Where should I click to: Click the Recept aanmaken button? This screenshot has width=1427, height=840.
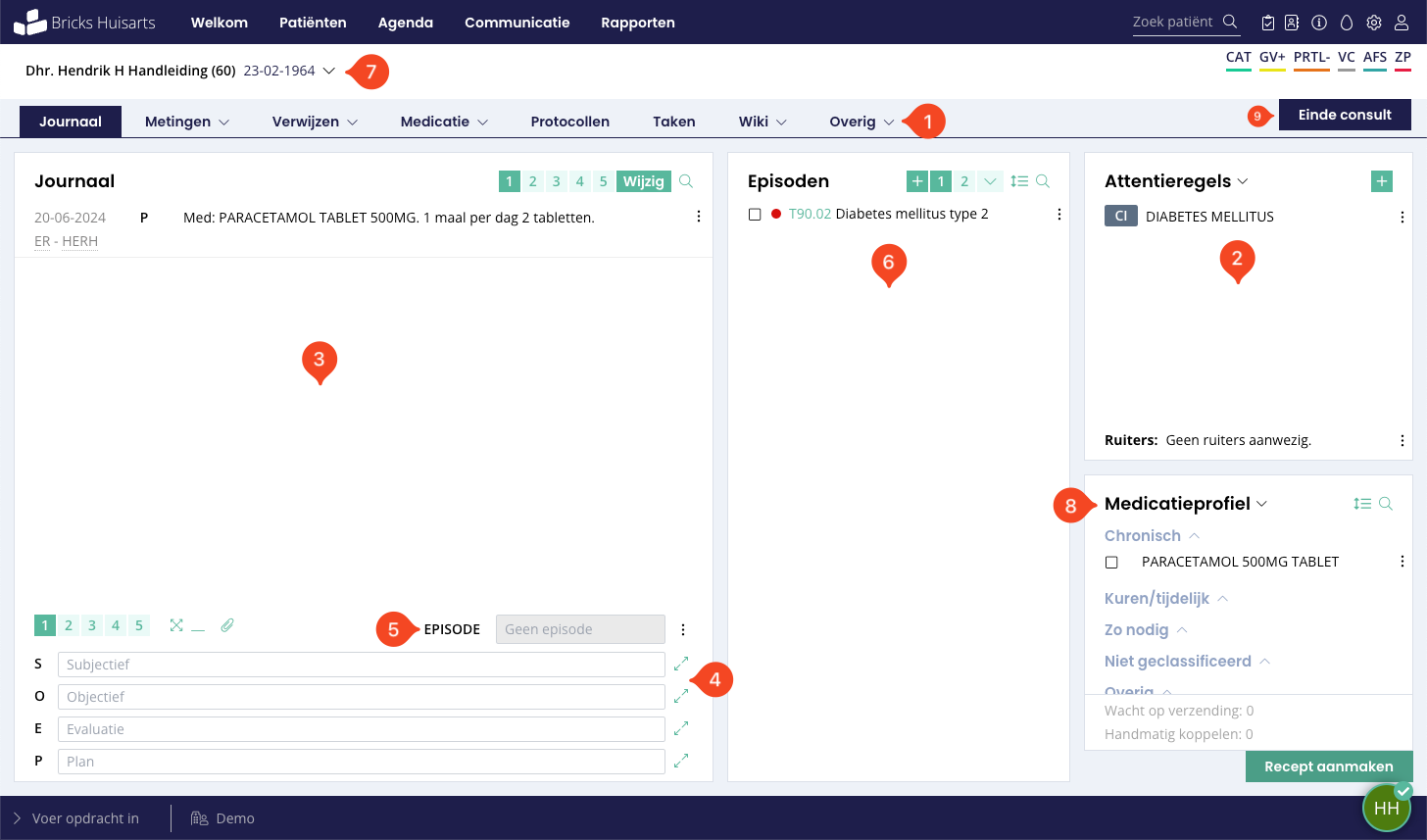coord(1328,766)
